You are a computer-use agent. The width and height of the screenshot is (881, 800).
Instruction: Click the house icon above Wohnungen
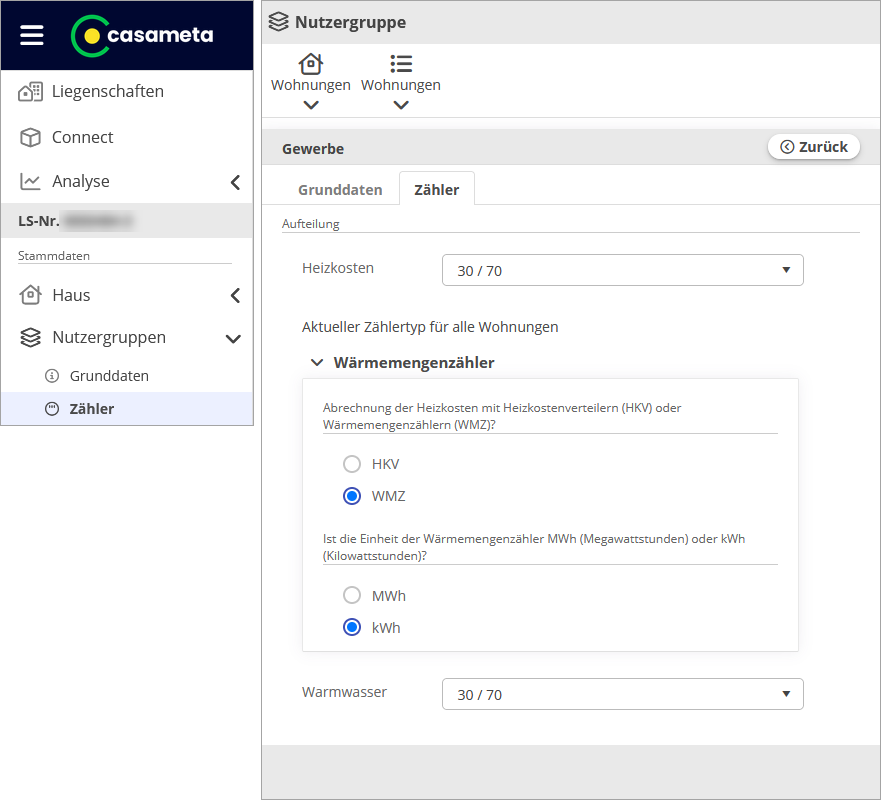pyautogui.click(x=311, y=64)
